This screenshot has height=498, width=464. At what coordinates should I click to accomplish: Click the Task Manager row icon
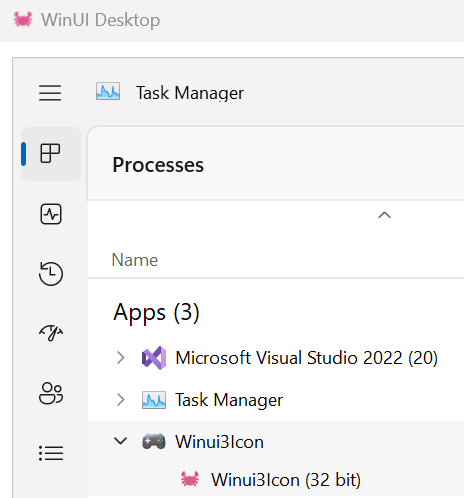(154, 400)
